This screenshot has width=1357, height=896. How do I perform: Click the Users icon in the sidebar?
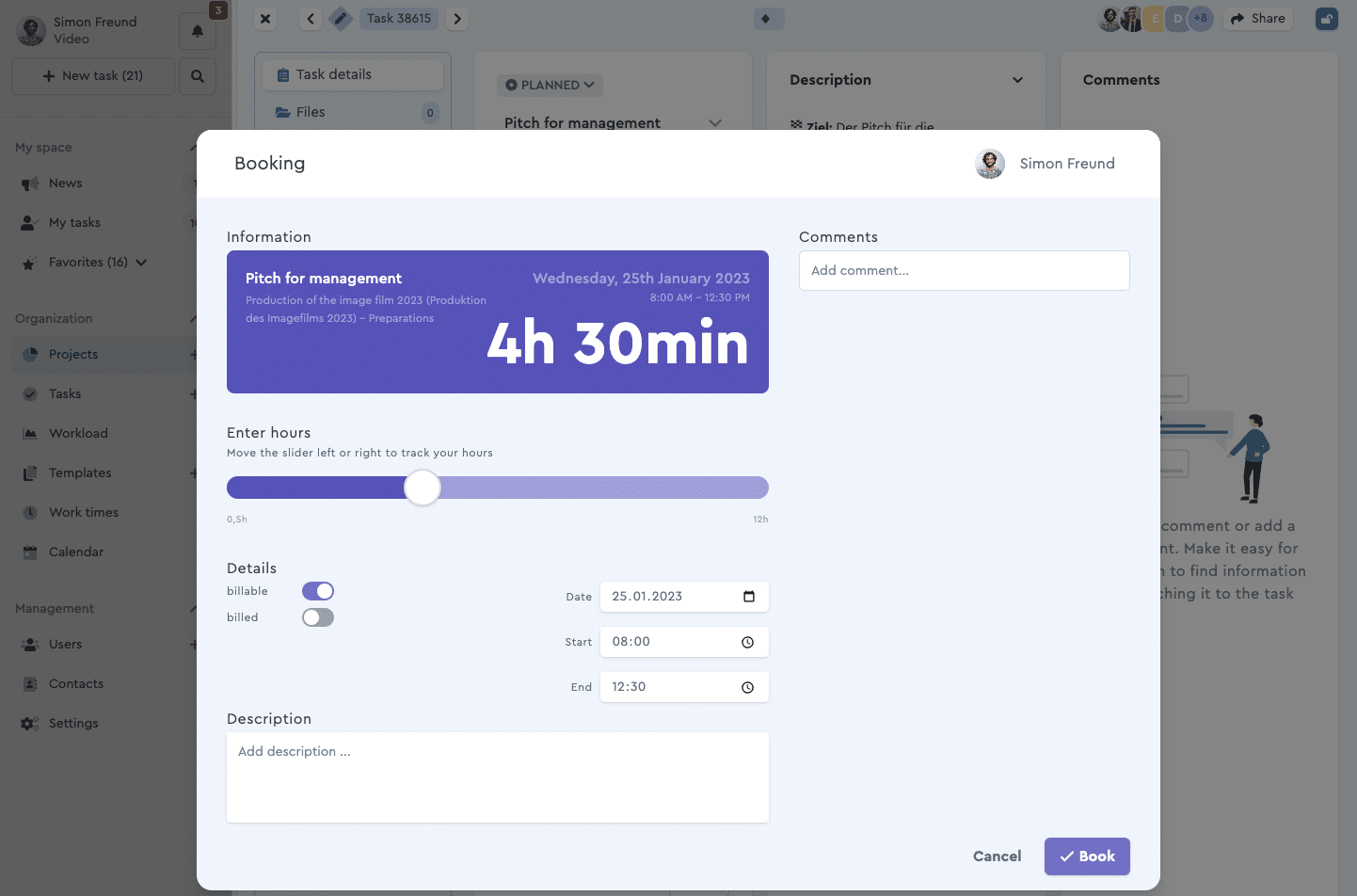click(x=30, y=645)
